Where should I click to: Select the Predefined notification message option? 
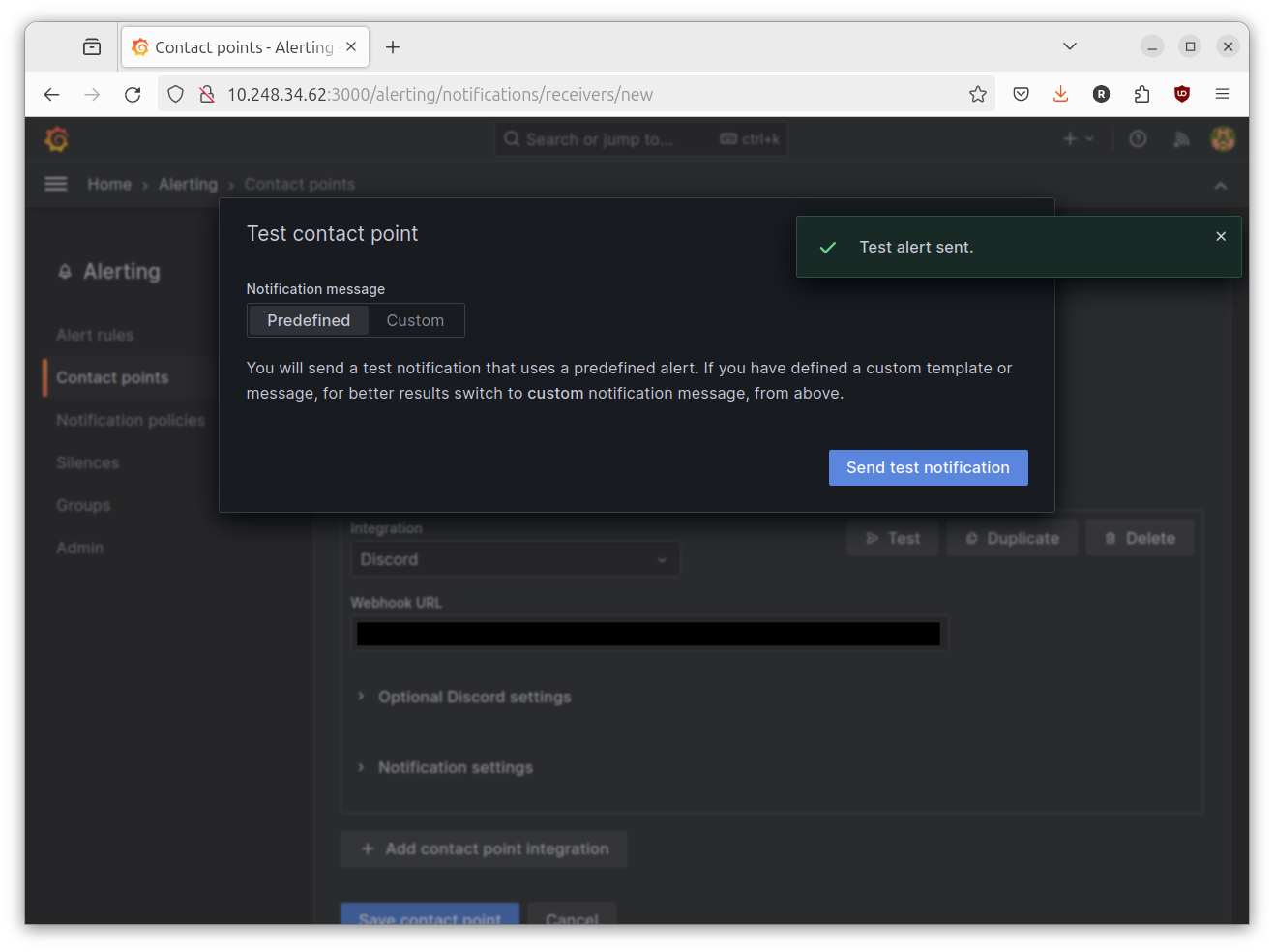(x=309, y=320)
